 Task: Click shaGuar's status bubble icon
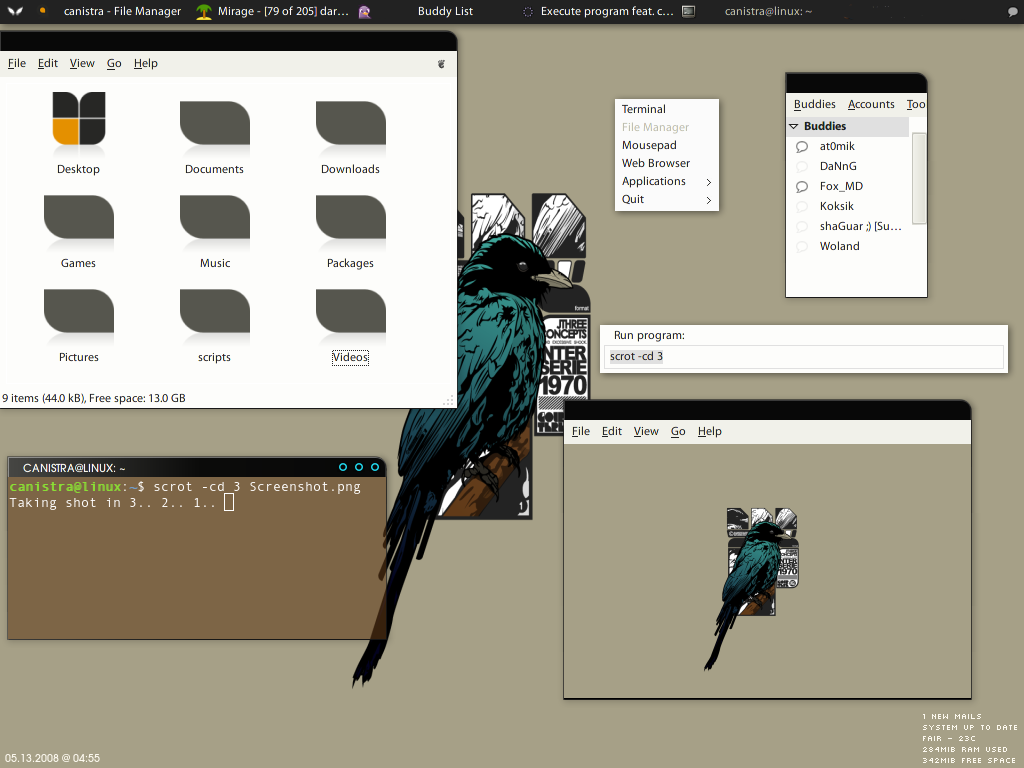pyautogui.click(x=802, y=227)
